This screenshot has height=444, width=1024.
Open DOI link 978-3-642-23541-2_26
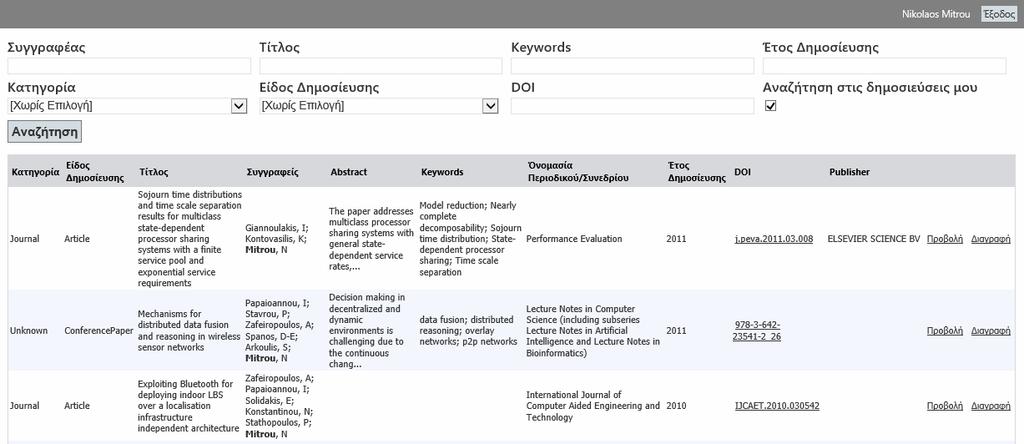758,330
